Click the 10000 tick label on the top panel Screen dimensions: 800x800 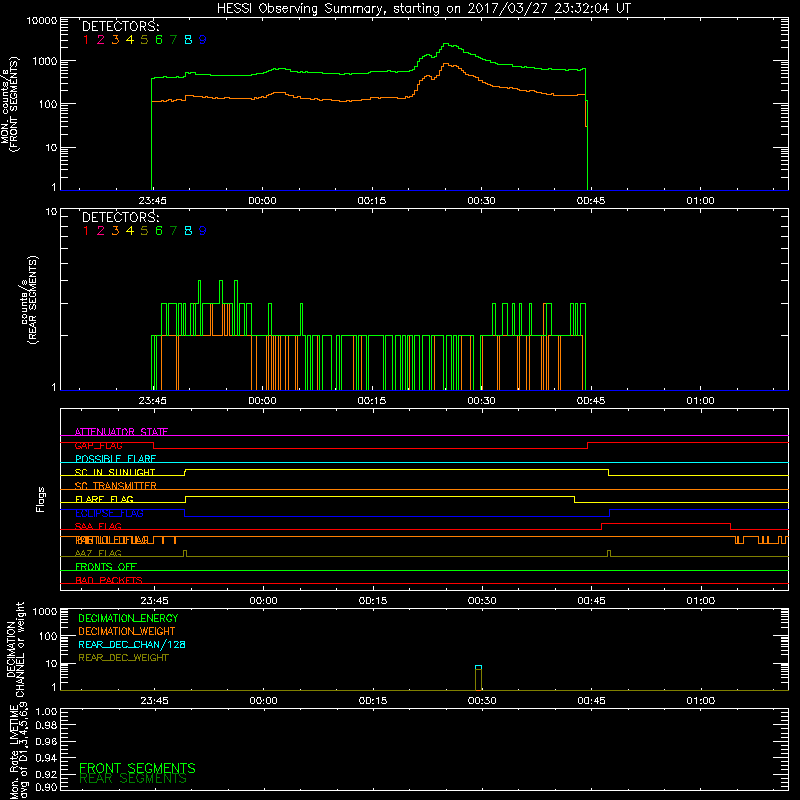click(x=42, y=21)
